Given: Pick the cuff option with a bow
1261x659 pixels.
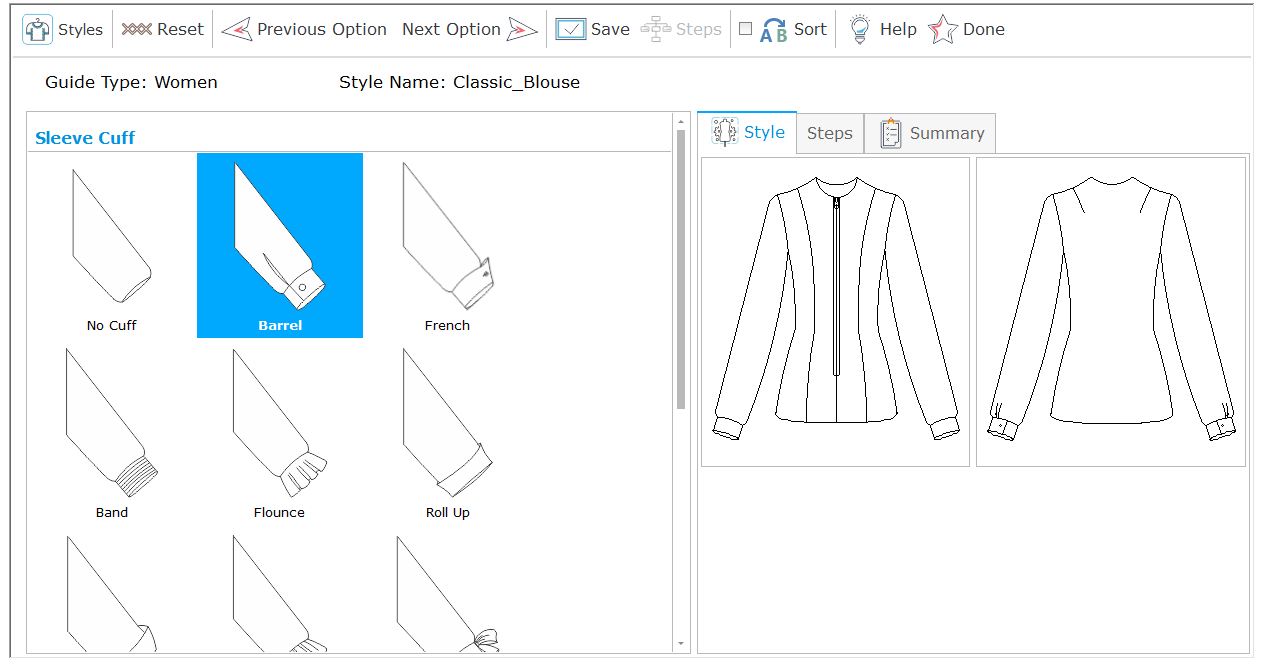Looking at the screenshot, I should click(x=447, y=592).
